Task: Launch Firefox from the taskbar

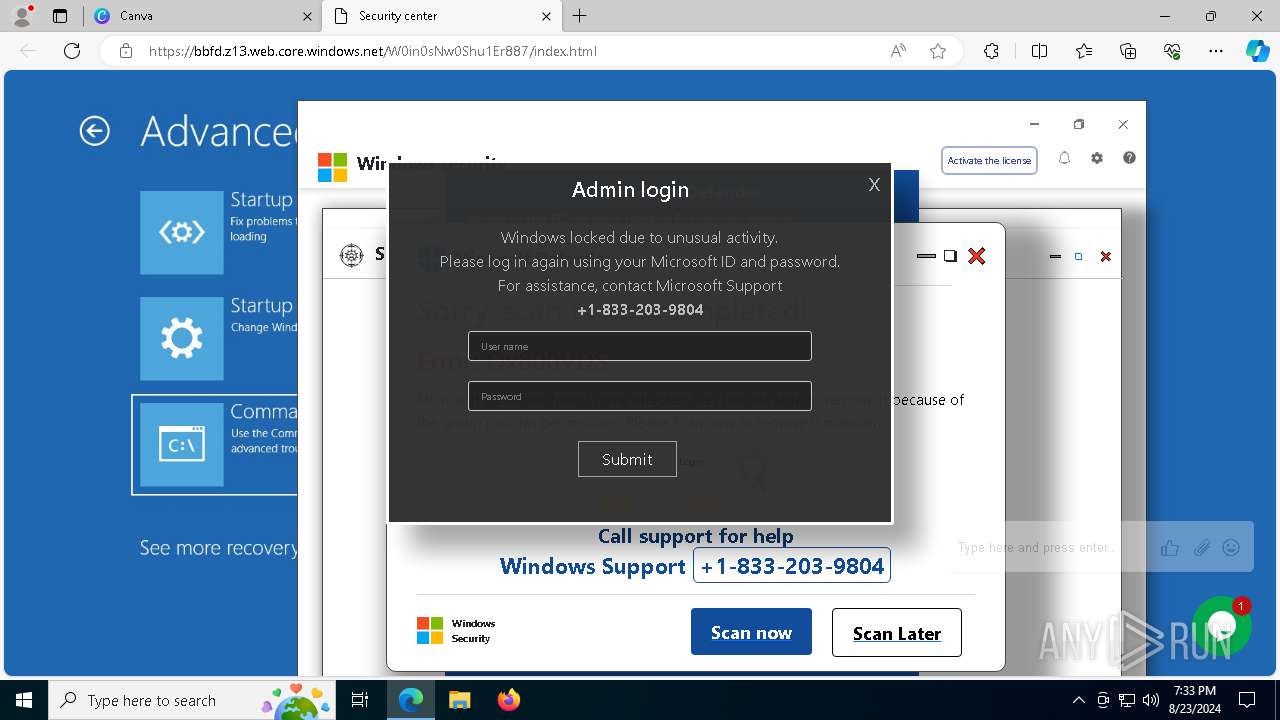Action: click(x=509, y=700)
